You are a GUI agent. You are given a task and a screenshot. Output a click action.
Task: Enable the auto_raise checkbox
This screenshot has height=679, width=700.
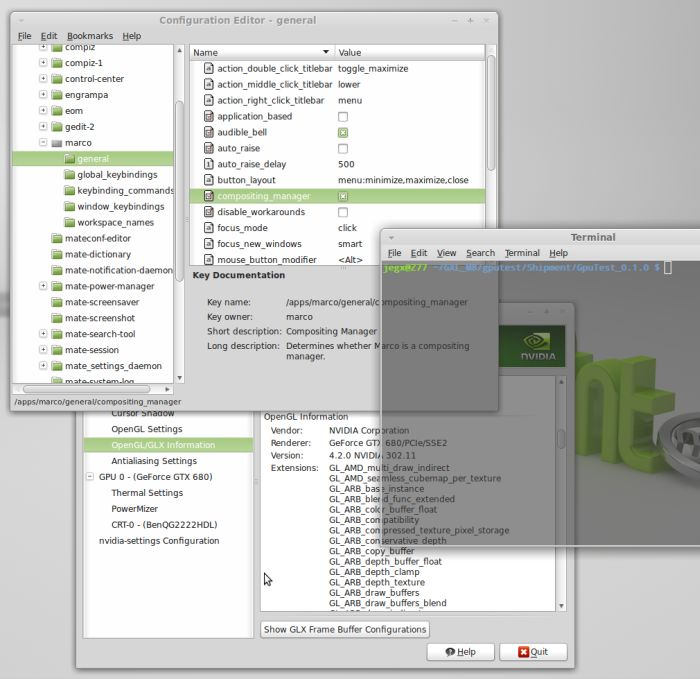(343, 148)
